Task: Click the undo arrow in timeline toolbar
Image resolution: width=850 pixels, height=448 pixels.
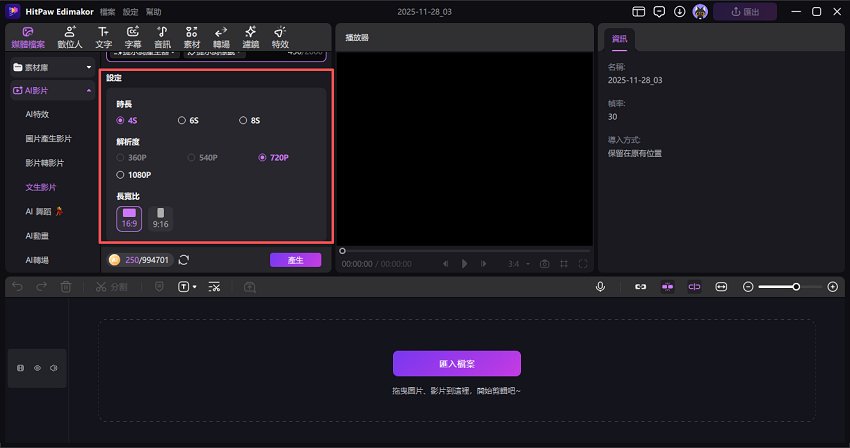Action: tap(17, 286)
